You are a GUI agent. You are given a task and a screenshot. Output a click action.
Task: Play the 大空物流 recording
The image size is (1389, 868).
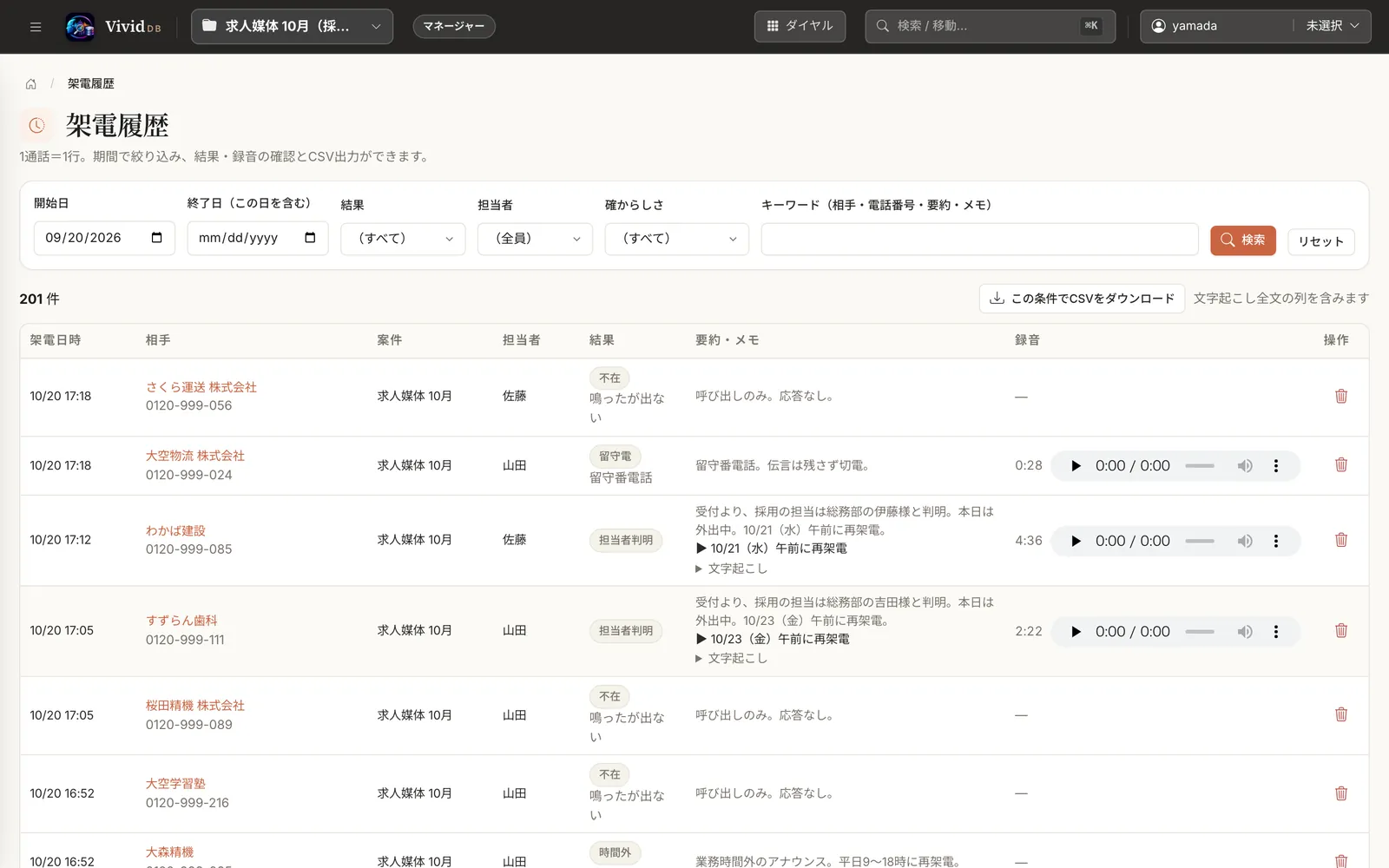pos(1076,466)
